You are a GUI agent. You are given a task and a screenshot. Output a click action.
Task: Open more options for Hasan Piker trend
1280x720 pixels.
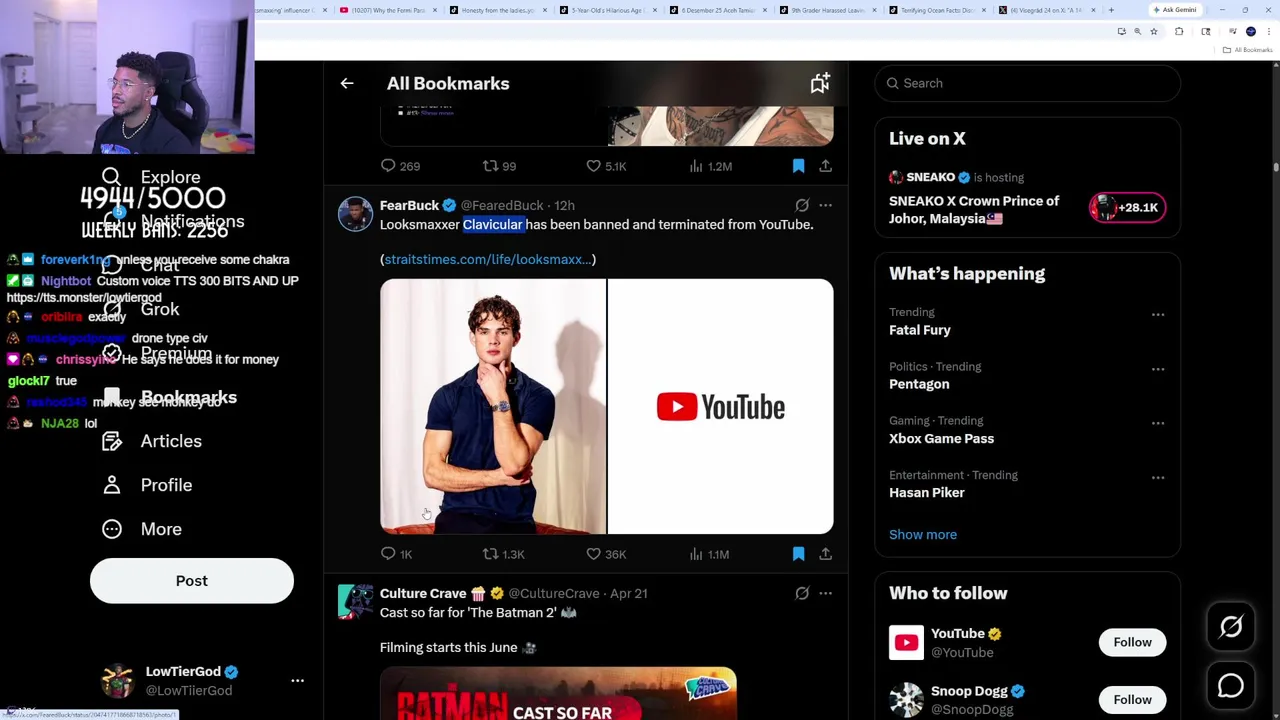tap(1158, 477)
